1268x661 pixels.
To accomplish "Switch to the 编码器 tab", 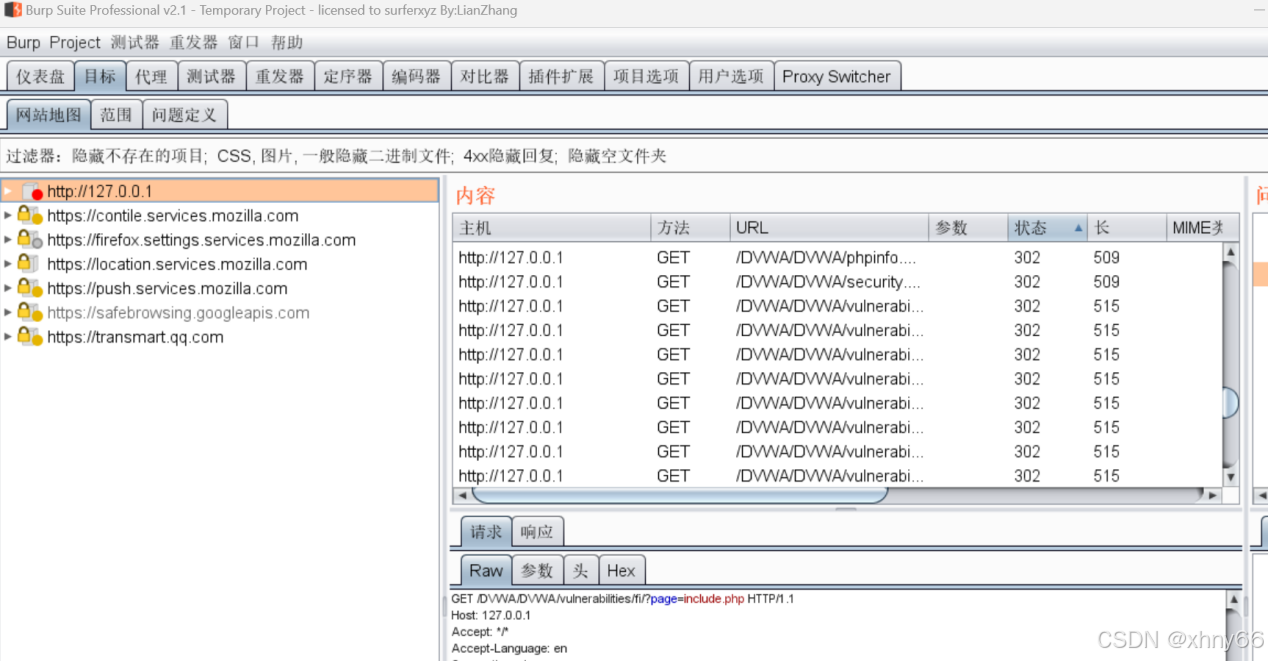I will point(416,76).
